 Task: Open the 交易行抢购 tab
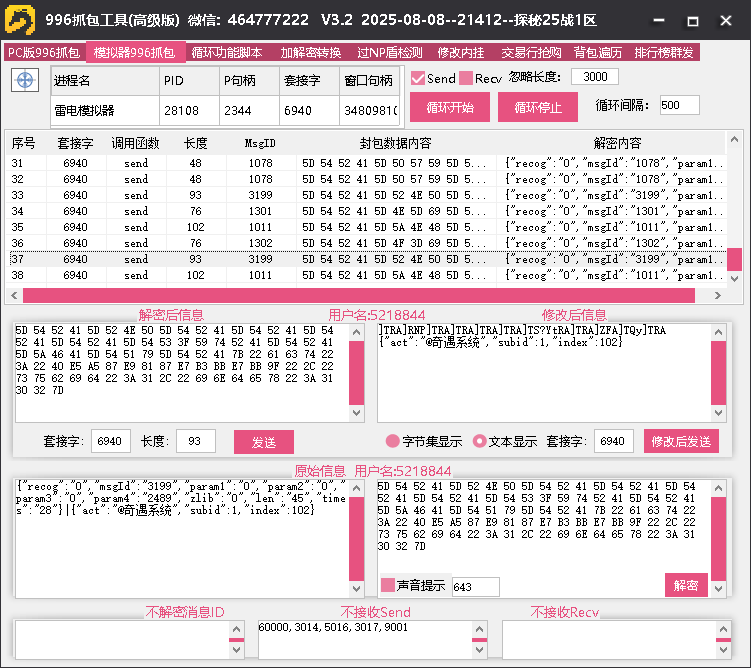(531, 53)
